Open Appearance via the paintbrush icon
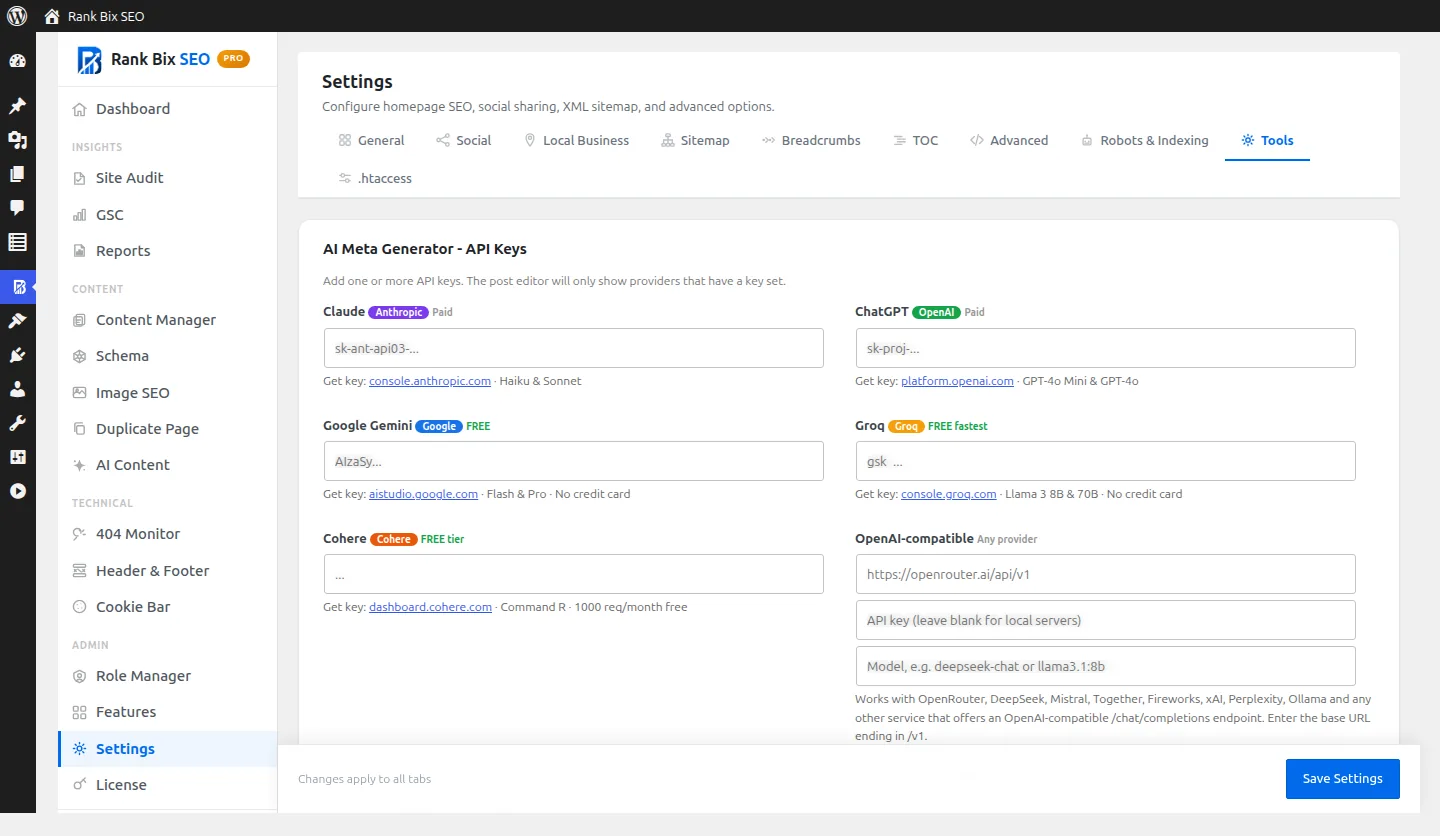 pyautogui.click(x=17, y=321)
